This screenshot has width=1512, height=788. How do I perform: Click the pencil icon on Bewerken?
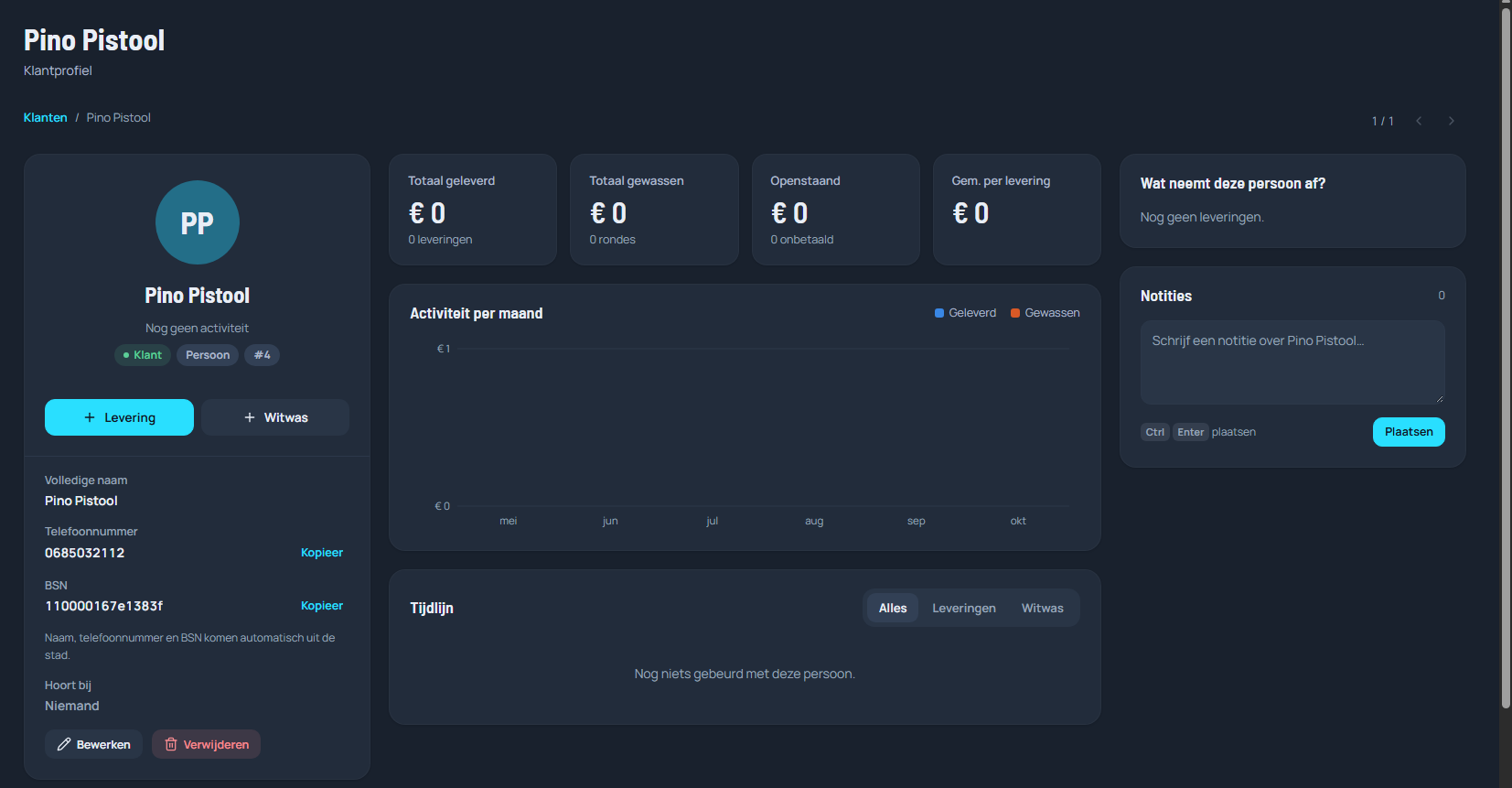64,744
